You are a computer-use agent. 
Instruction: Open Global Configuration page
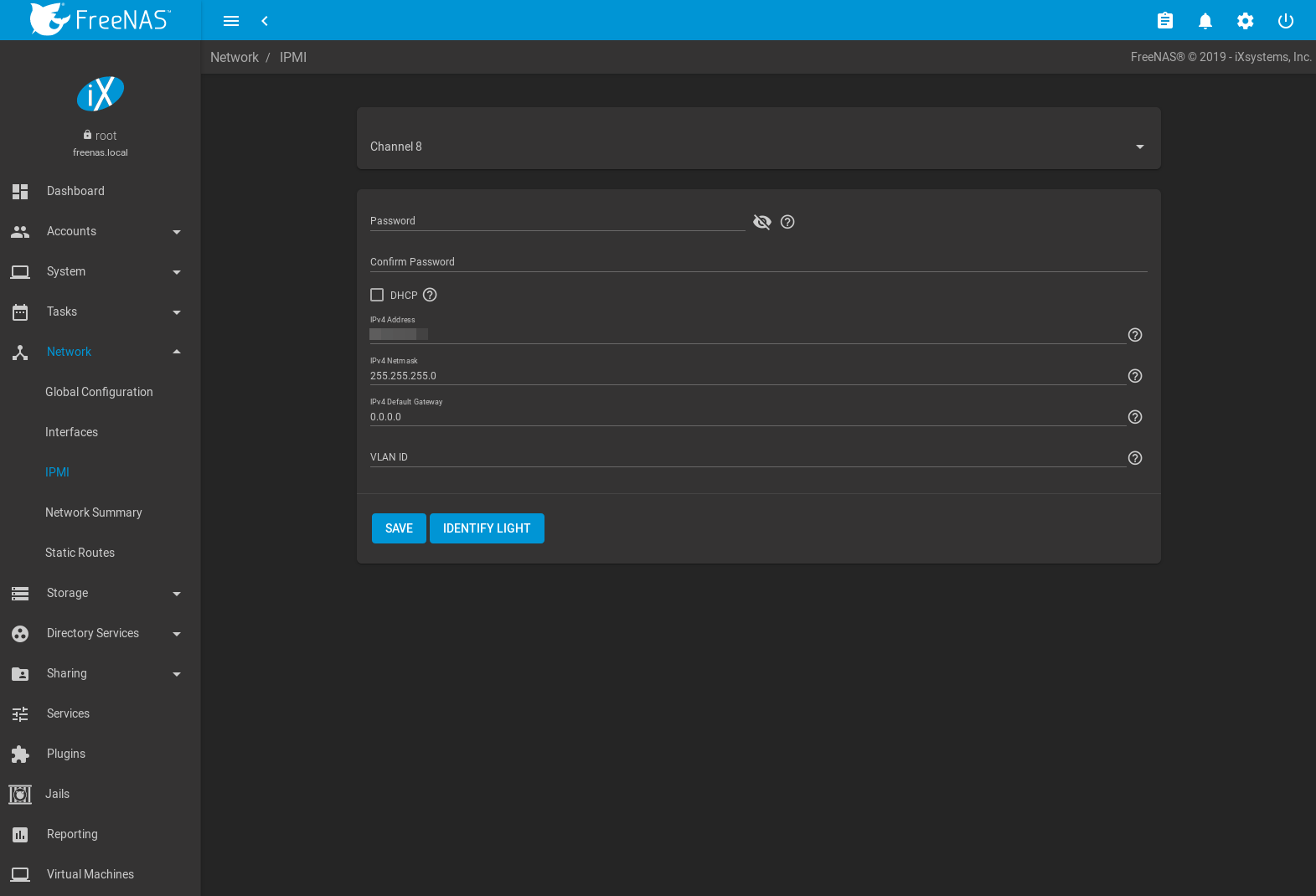click(x=99, y=392)
